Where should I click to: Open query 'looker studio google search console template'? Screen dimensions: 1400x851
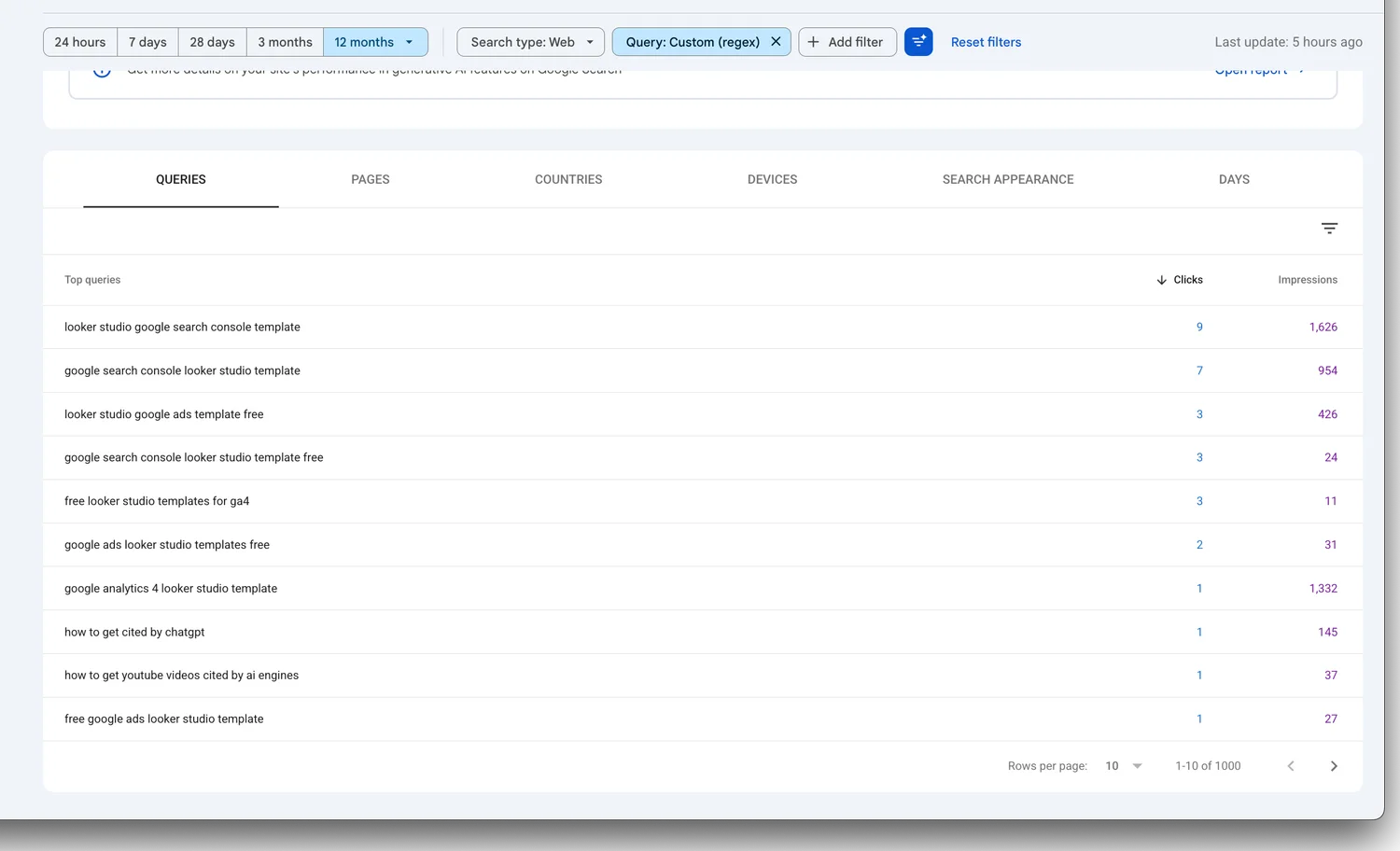coord(182,328)
